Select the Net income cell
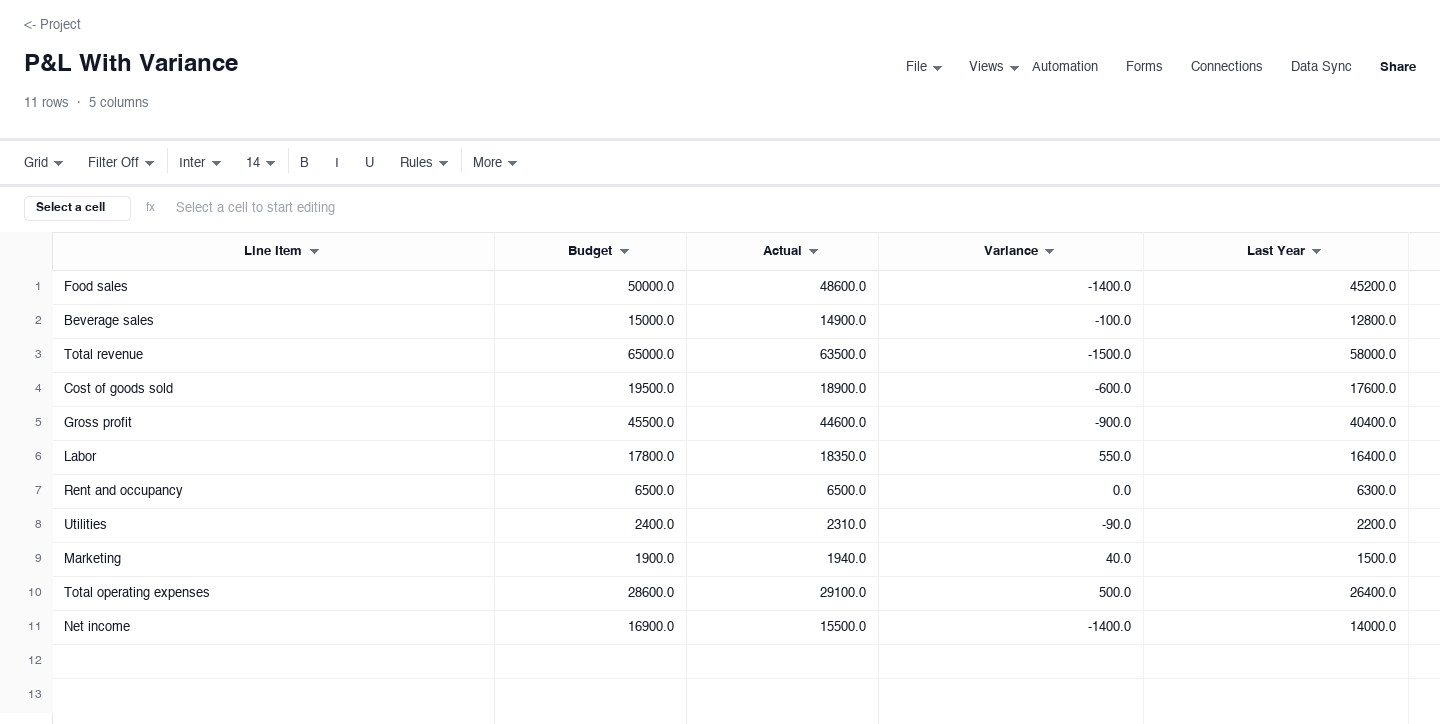The width and height of the screenshot is (1440, 724). (x=273, y=627)
